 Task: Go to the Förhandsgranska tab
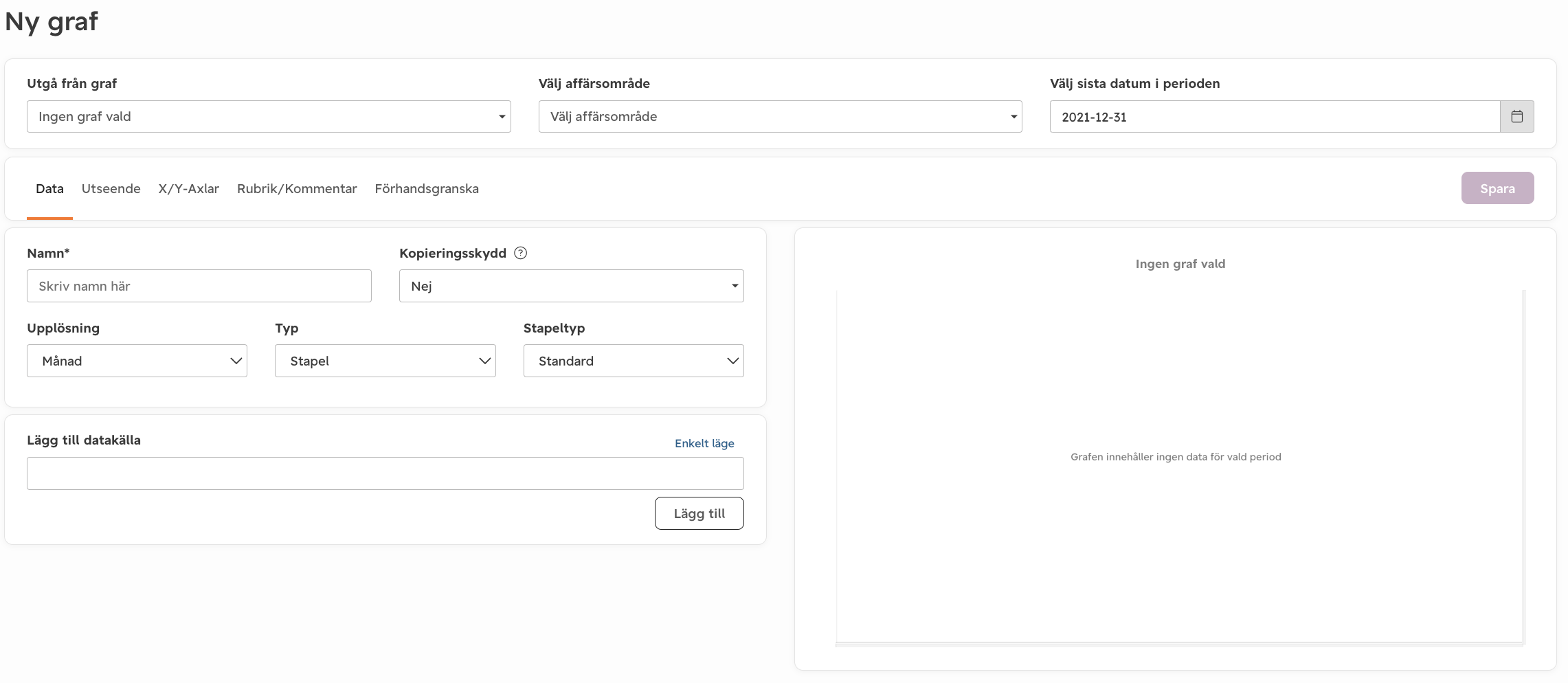(427, 188)
